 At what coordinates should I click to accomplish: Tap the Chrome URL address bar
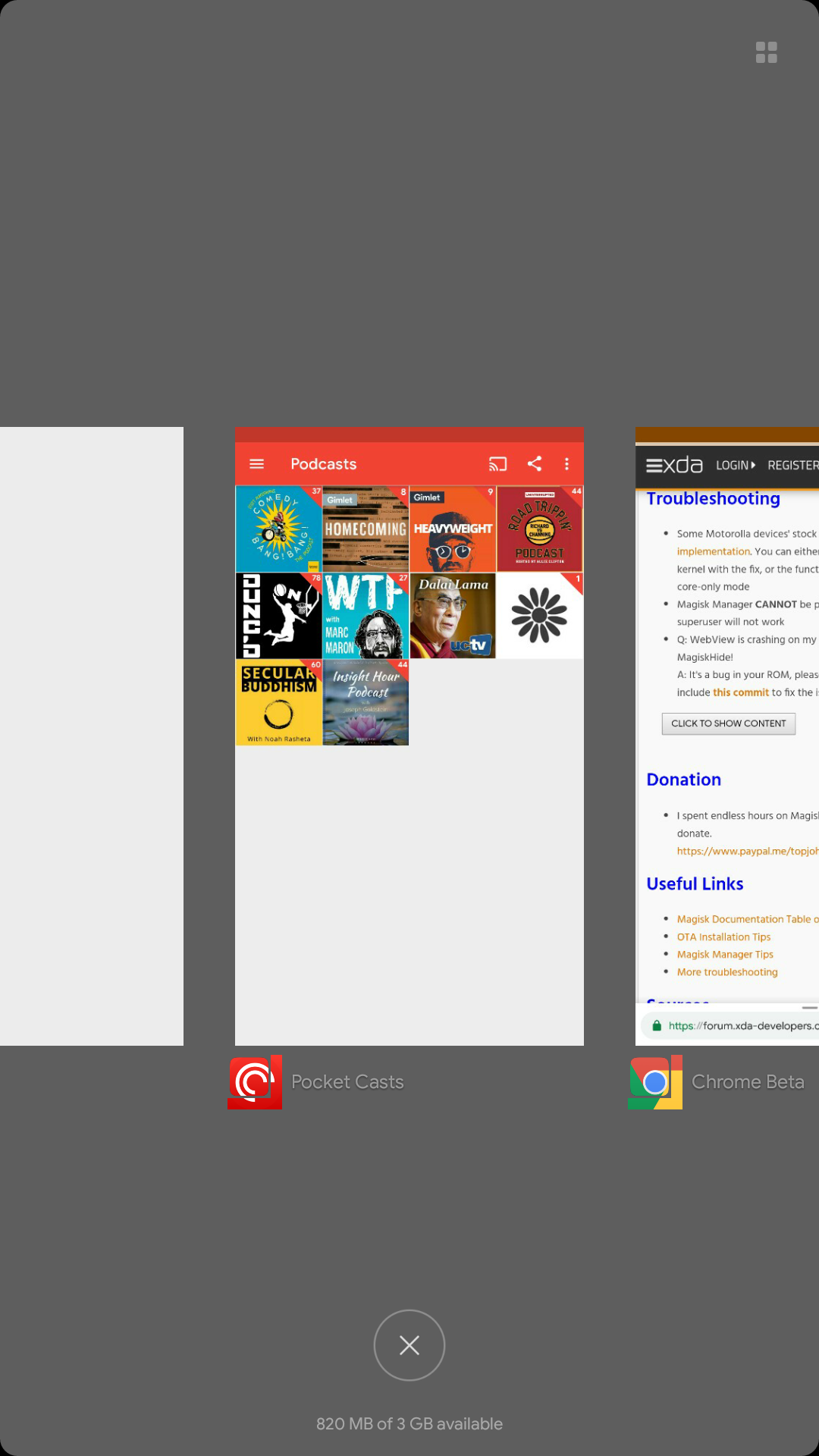(x=739, y=1026)
